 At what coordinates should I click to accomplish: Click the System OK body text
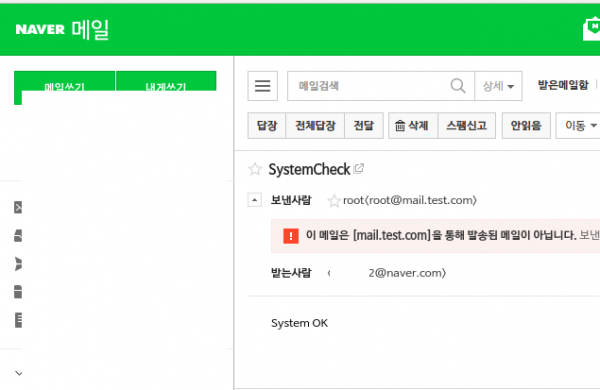point(299,323)
